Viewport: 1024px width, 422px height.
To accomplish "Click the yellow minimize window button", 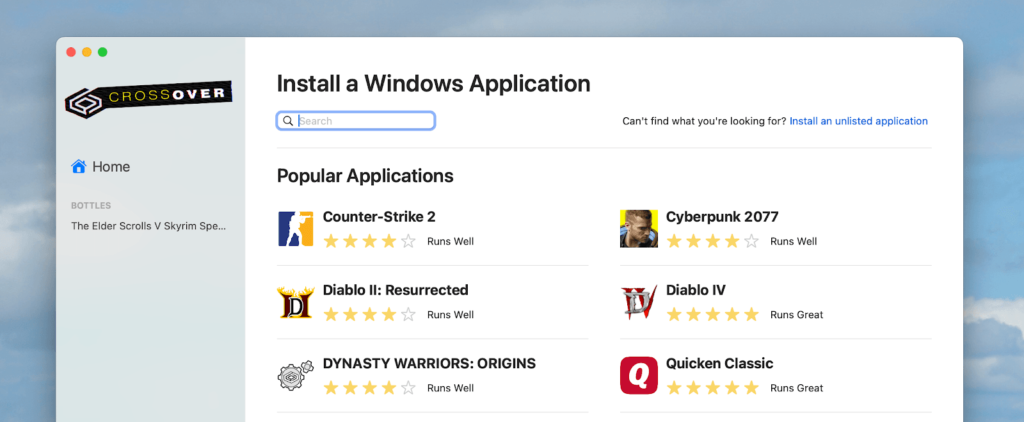I will pyautogui.click(x=87, y=52).
